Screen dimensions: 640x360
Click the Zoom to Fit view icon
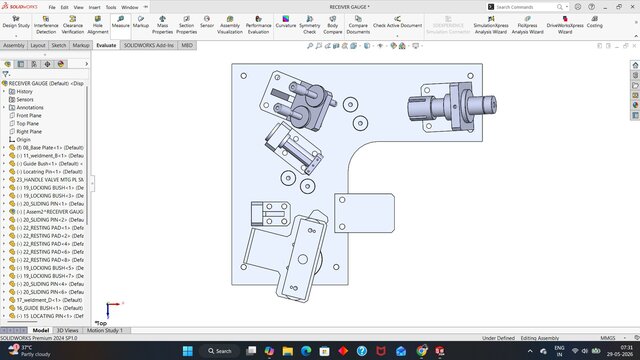point(310,46)
